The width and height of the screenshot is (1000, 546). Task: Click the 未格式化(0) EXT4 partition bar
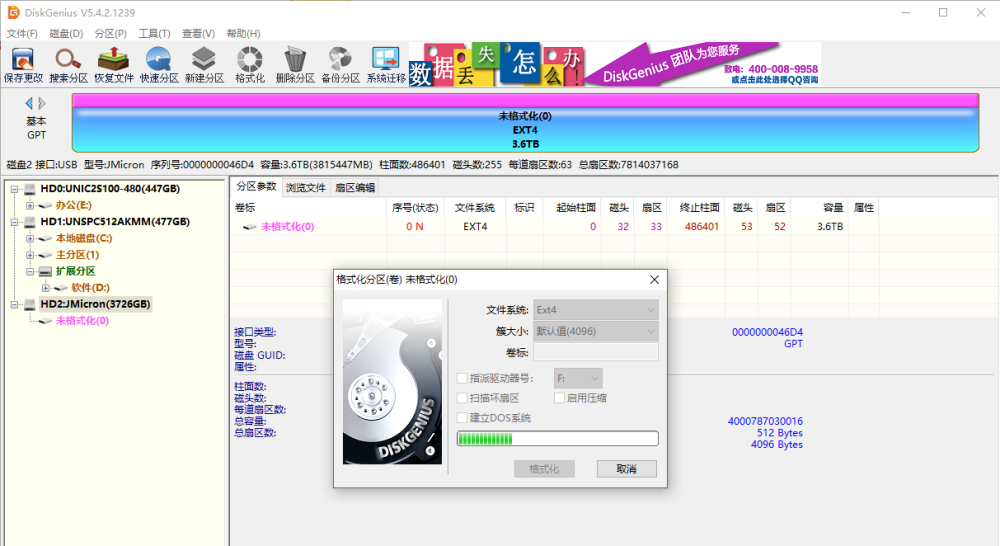[525, 123]
